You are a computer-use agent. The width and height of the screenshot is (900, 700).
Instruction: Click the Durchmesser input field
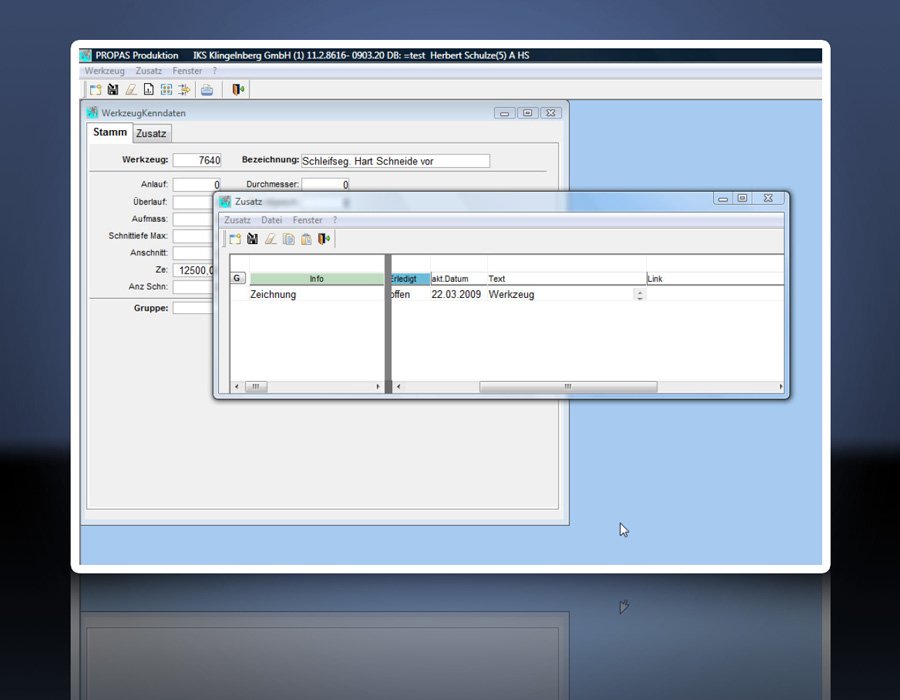tap(325, 184)
